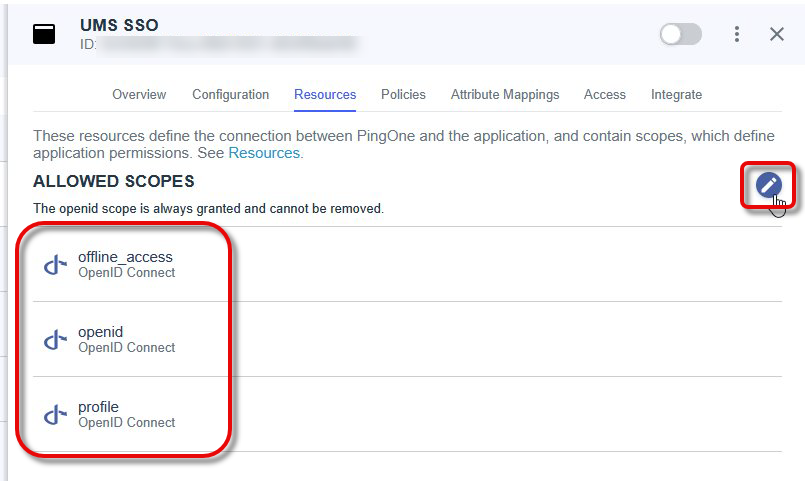The width and height of the screenshot is (805, 481).
Task: Click the profile scope OpenID Connect icon
Action: pos(55,415)
